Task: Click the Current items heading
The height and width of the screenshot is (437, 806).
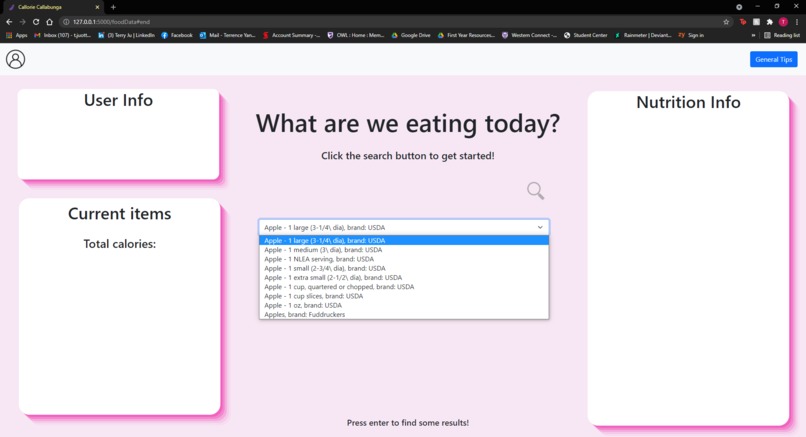Action: click(x=119, y=214)
